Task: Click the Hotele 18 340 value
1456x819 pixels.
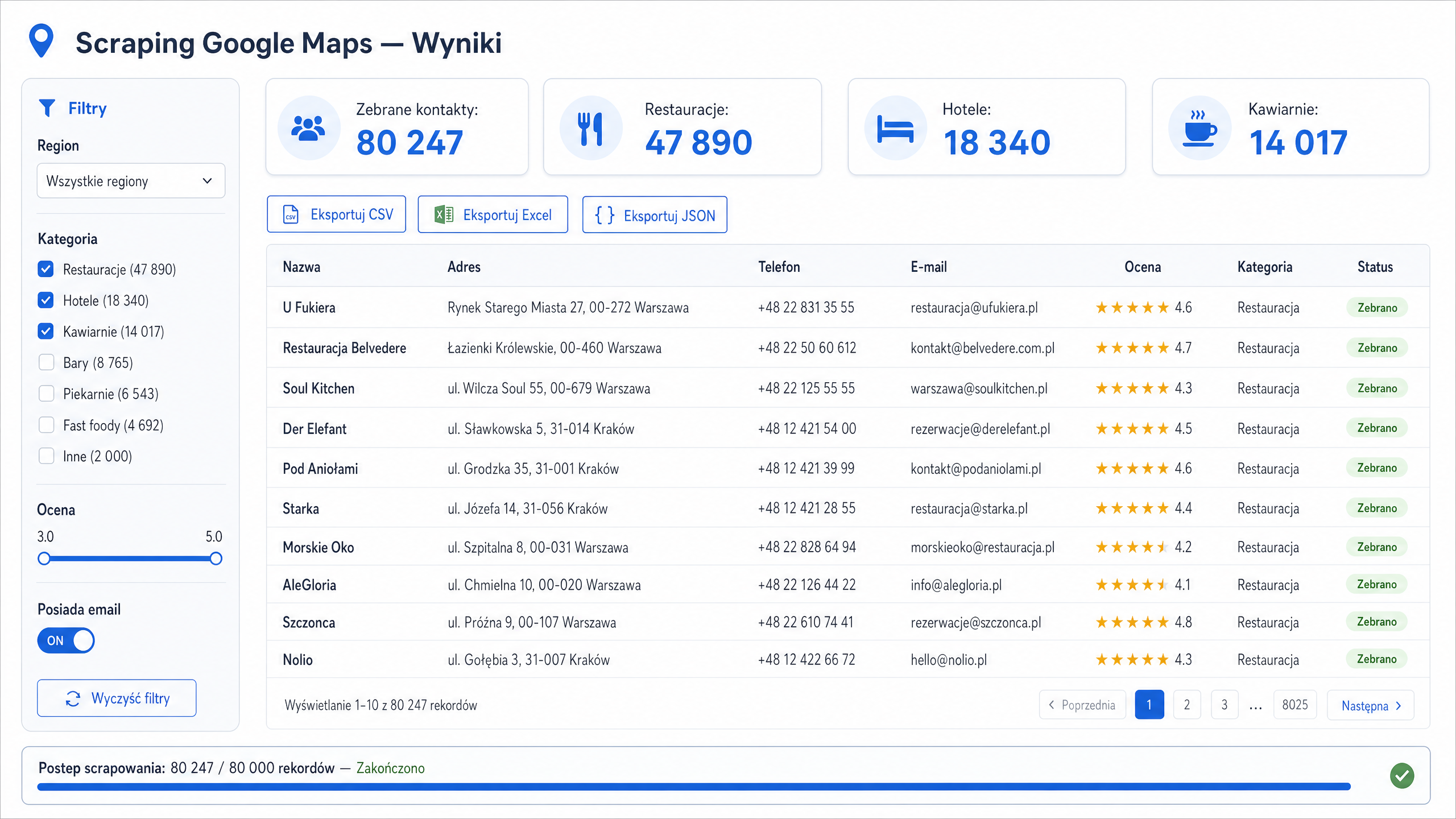Action: pyautogui.click(x=996, y=142)
